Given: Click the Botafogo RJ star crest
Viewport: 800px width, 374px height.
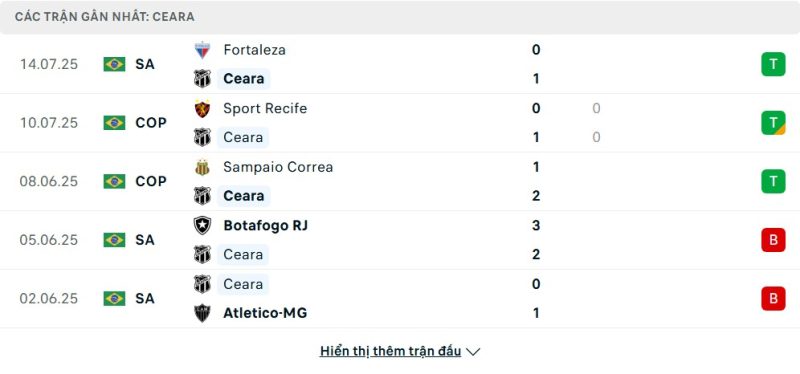Looking at the screenshot, I should click(203, 226).
